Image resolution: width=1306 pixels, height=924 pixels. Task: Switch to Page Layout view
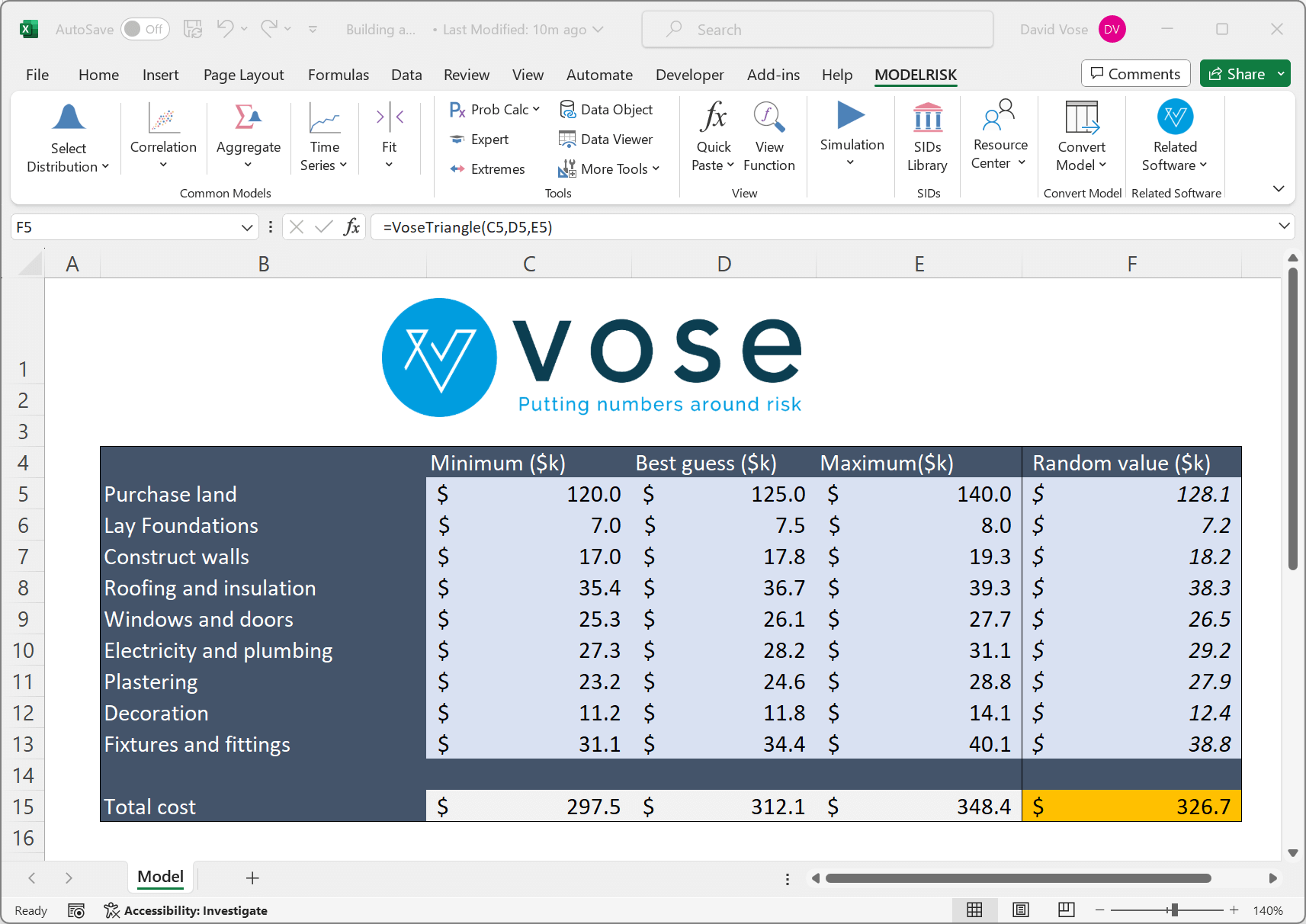(1021, 910)
